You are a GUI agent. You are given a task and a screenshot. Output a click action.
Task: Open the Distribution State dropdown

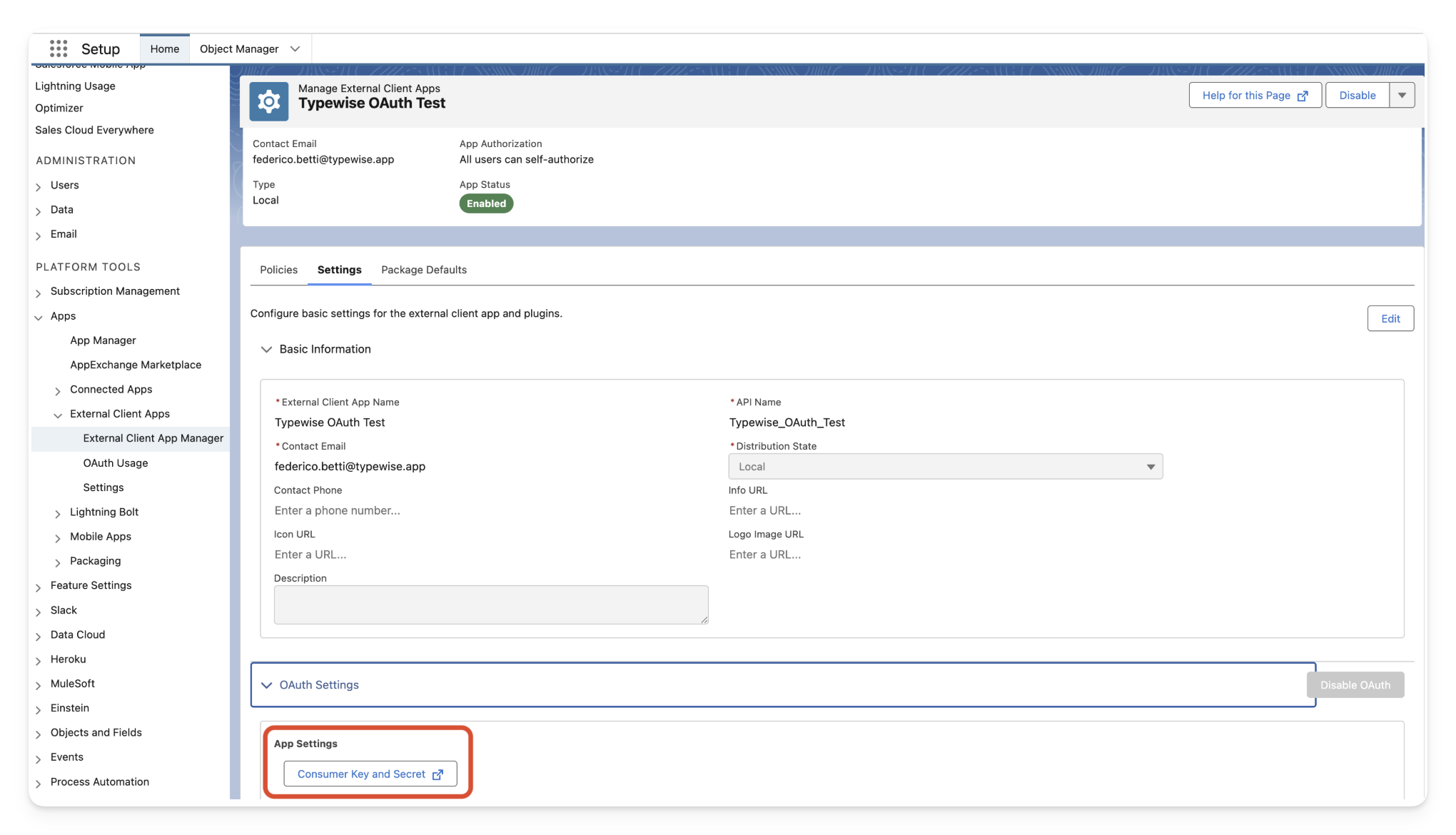945,467
